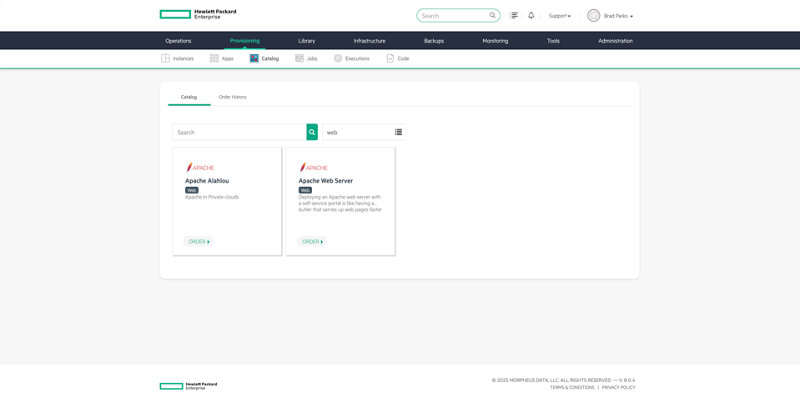Open the Library menu
This screenshot has height=414, width=800.
point(307,41)
